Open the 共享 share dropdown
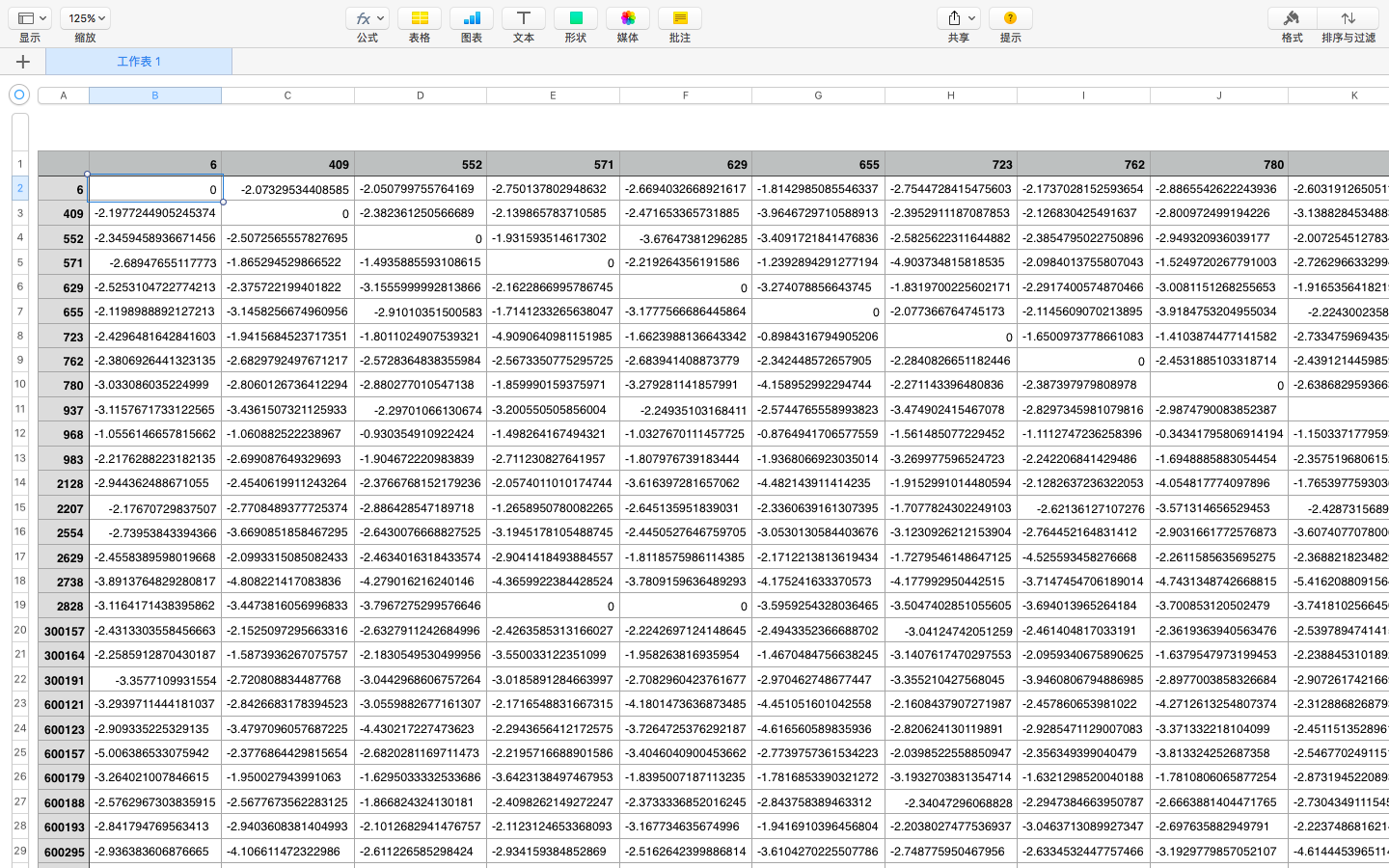 (x=959, y=18)
